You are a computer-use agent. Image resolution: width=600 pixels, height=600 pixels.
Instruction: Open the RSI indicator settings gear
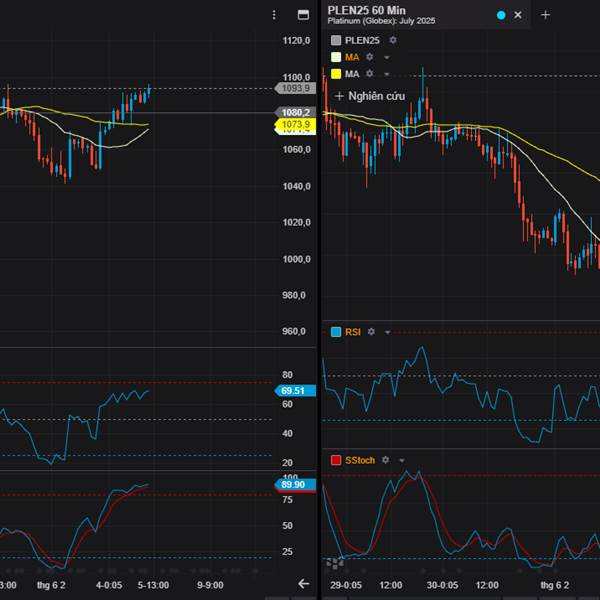tap(371, 331)
